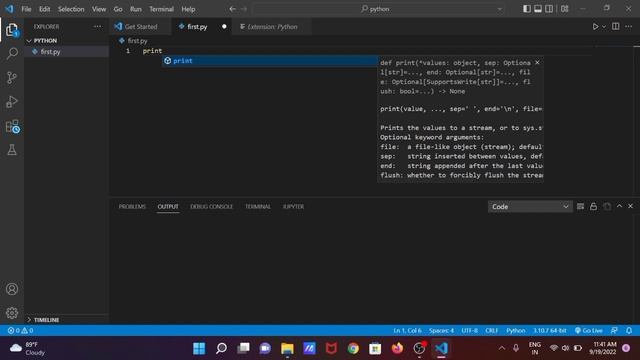The height and width of the screenshot is (360, 640).
Task: Toggle the Primary Side Bar layout
Action: click(x=527, y=9)
